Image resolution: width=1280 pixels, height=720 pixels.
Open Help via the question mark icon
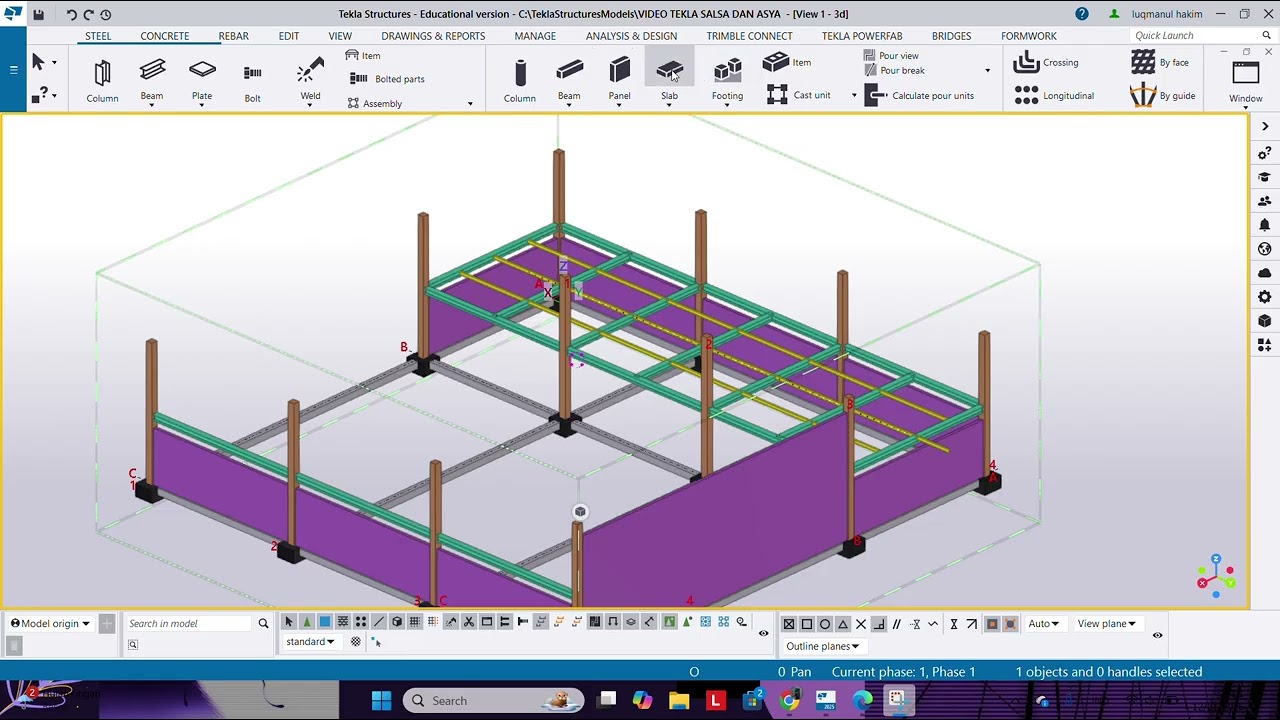[1082, 14]
